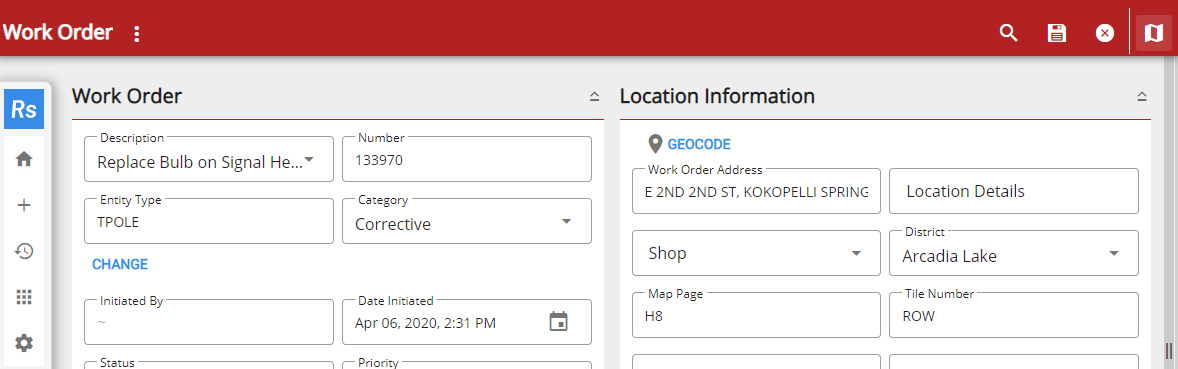Click the search magnifier icon

(1008, 33)
